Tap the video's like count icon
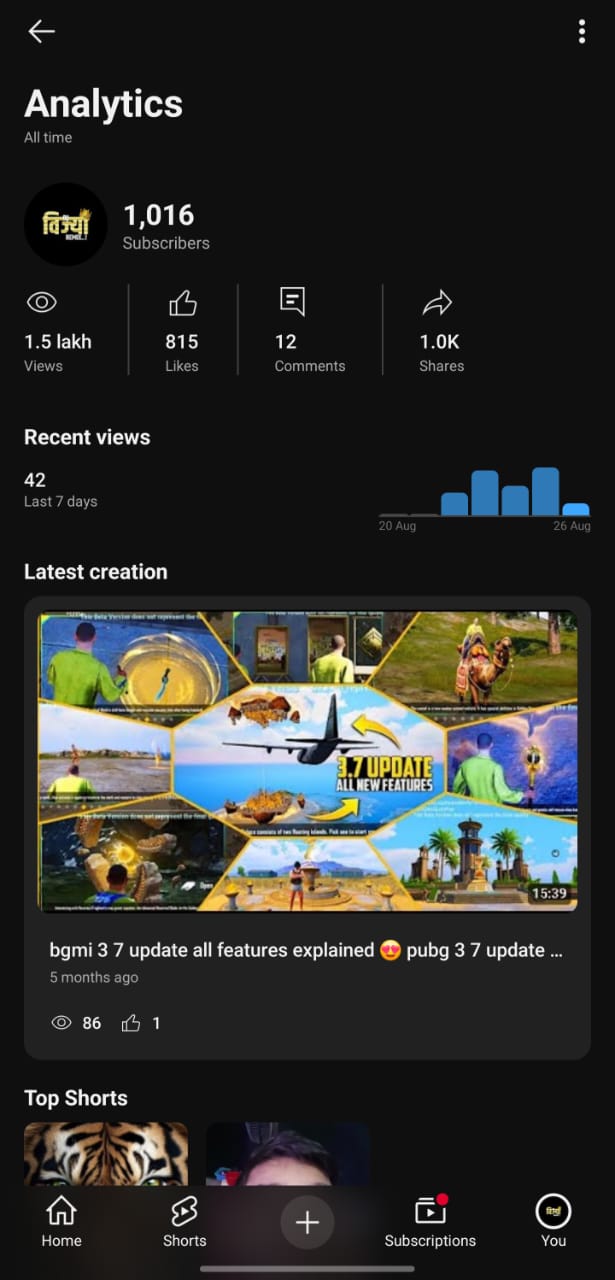This screenshot has height=1280, width=615. 131,1023
